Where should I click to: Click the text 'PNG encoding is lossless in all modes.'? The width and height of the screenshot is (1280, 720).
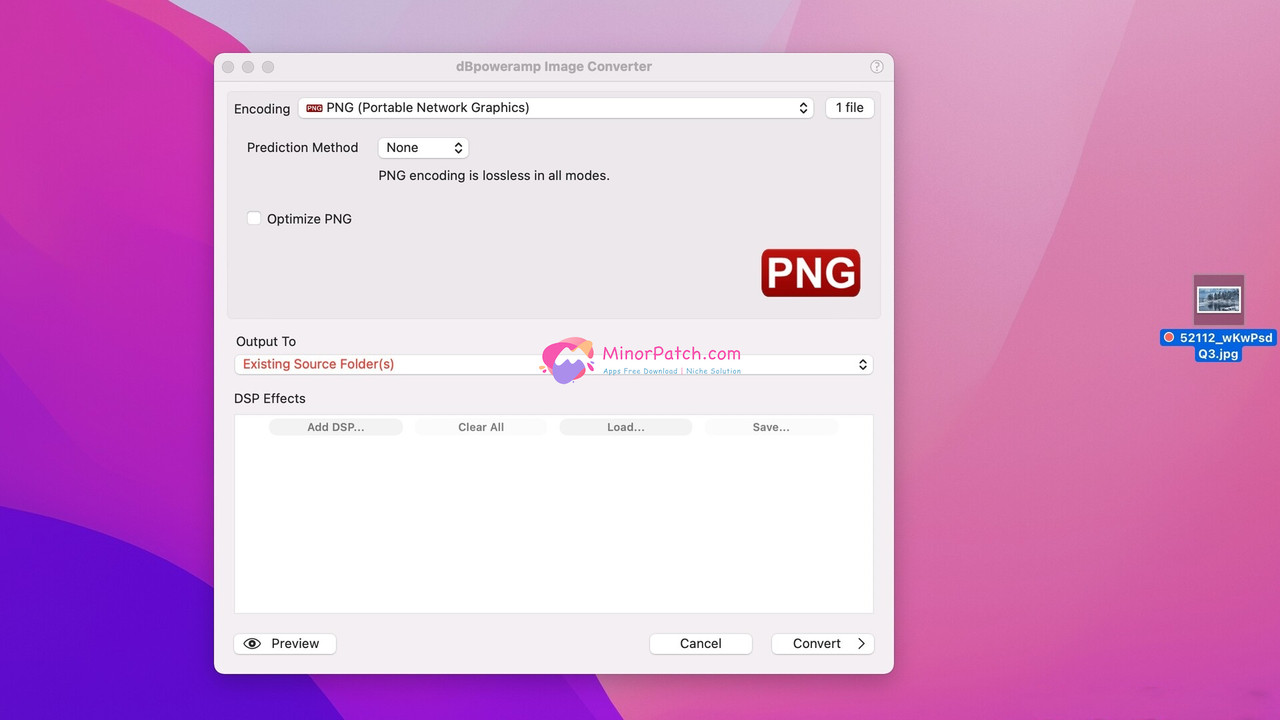coord(494,176)
